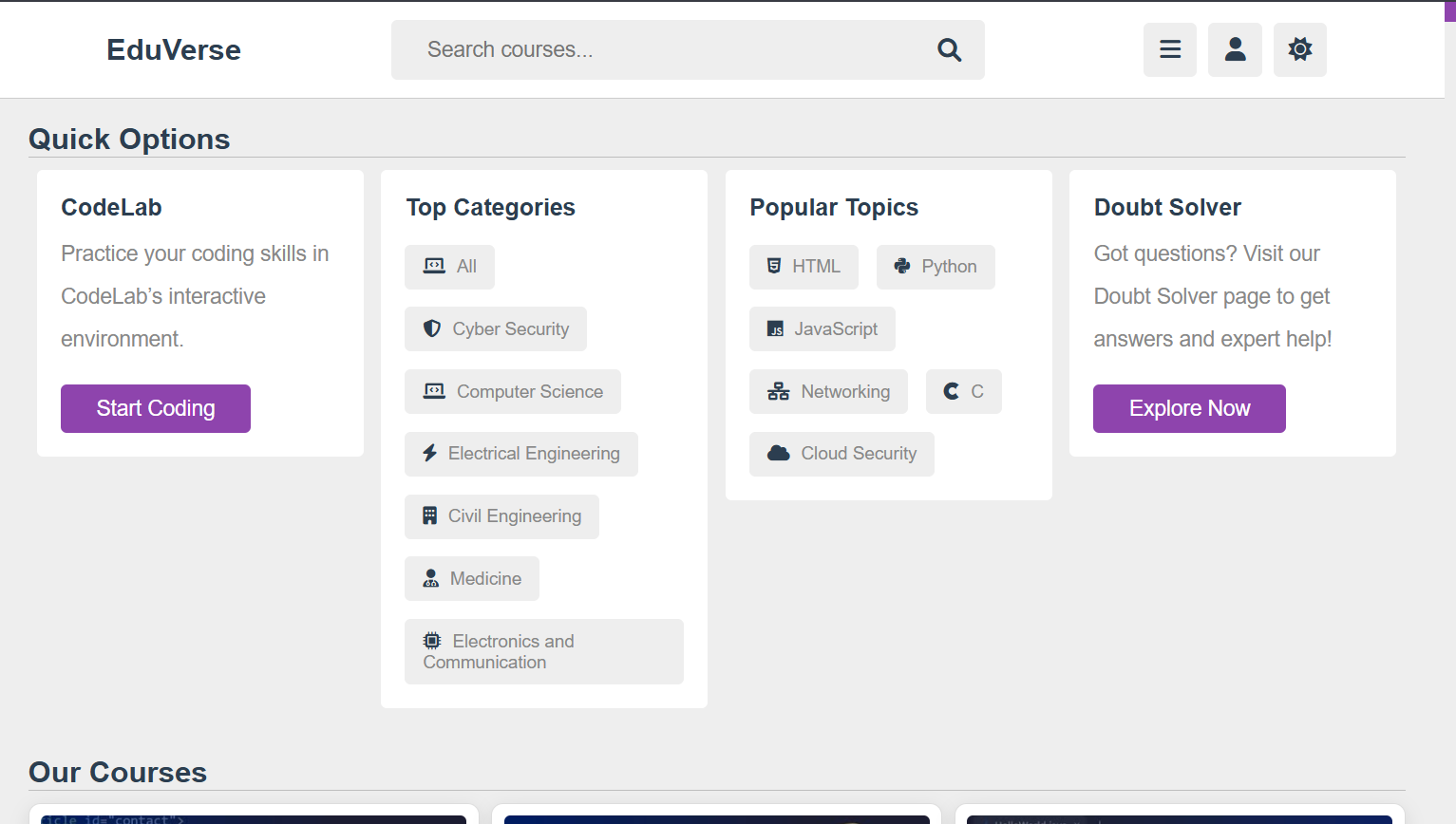Open the hamburger menu
Screen dimensions: 1456x824
tap(1169, 49)
